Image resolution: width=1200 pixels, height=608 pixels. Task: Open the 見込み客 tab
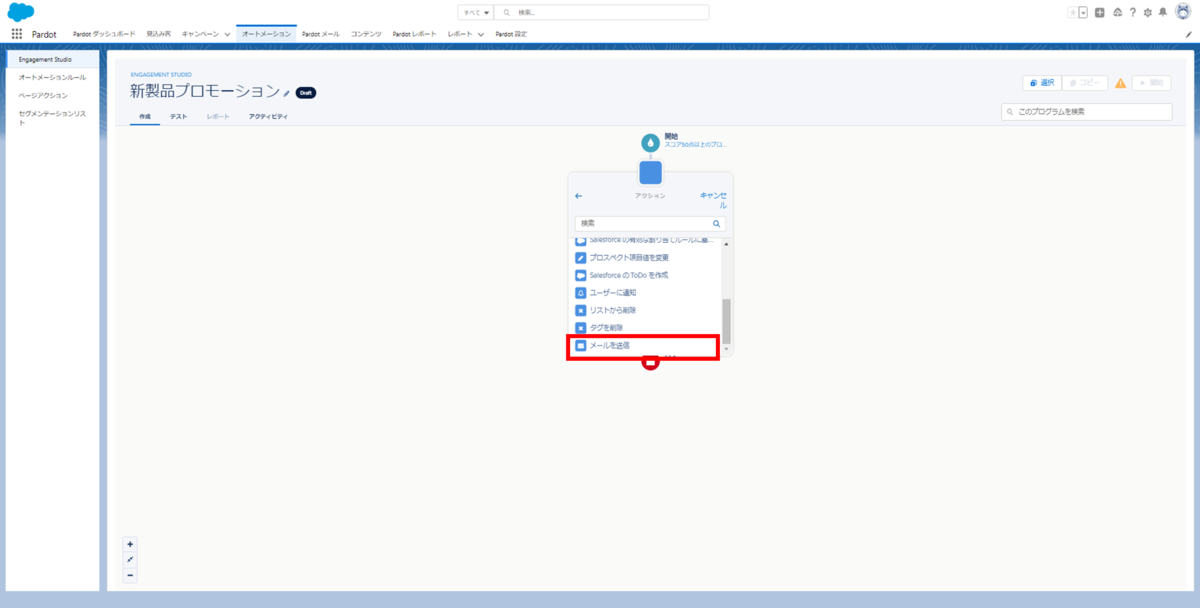158,34
